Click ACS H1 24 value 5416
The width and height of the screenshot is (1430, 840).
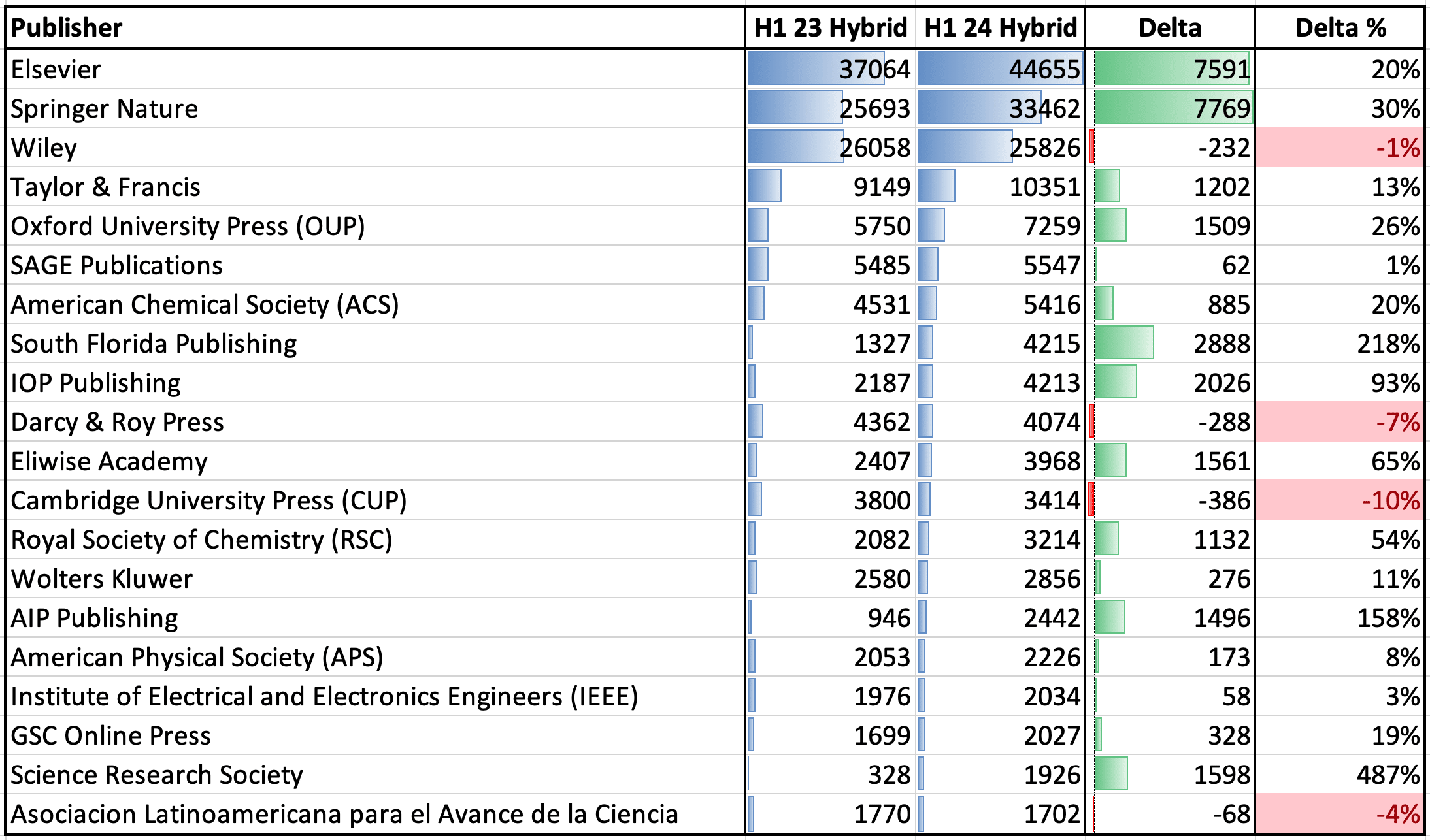(1001, 304)
